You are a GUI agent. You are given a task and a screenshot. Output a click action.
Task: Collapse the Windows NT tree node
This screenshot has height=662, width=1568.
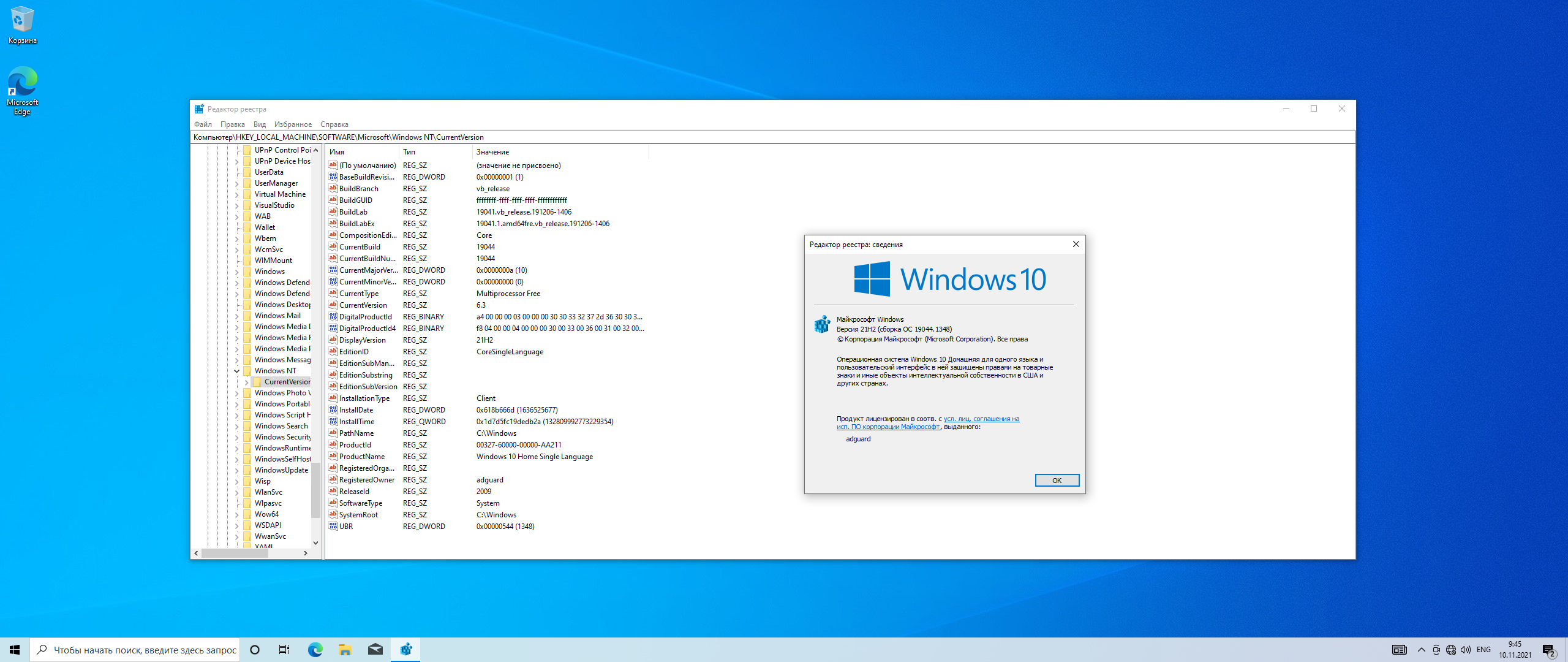[x=237, y=371]
